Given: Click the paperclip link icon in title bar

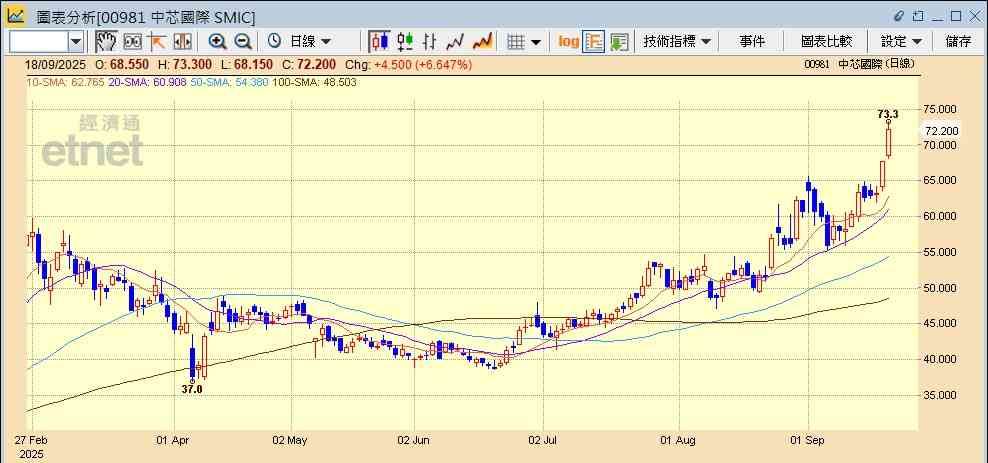Looking at the screenshot, I should pyautogui.click(x=899, y=16).
